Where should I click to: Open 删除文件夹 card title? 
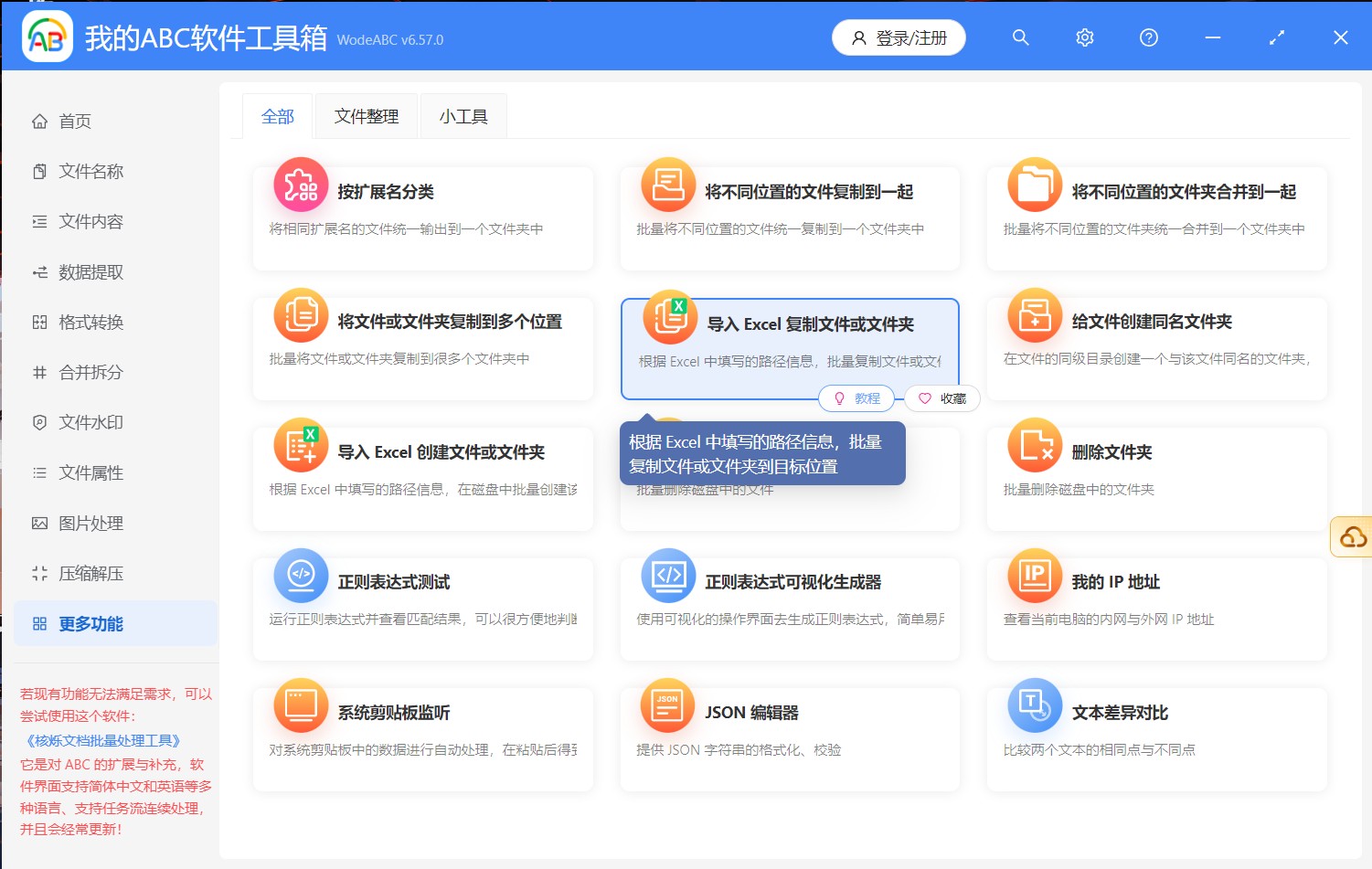(1111, 452)
